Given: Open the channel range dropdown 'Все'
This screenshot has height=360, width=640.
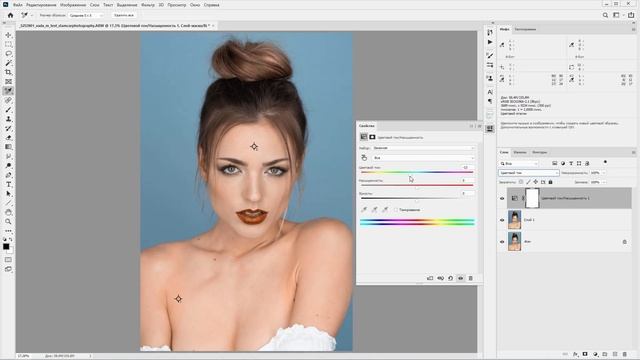Looking at the screenshot, I should pyautogui.click(x=423, y=158).
